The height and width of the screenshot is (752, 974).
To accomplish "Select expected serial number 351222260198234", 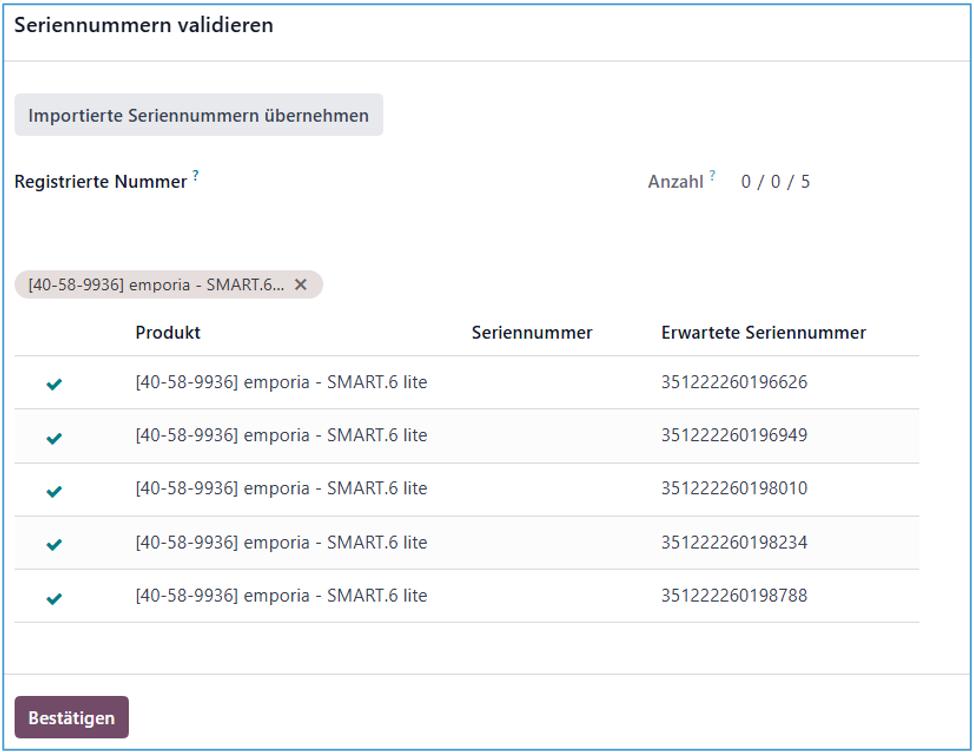I will [x=734, y=543].
